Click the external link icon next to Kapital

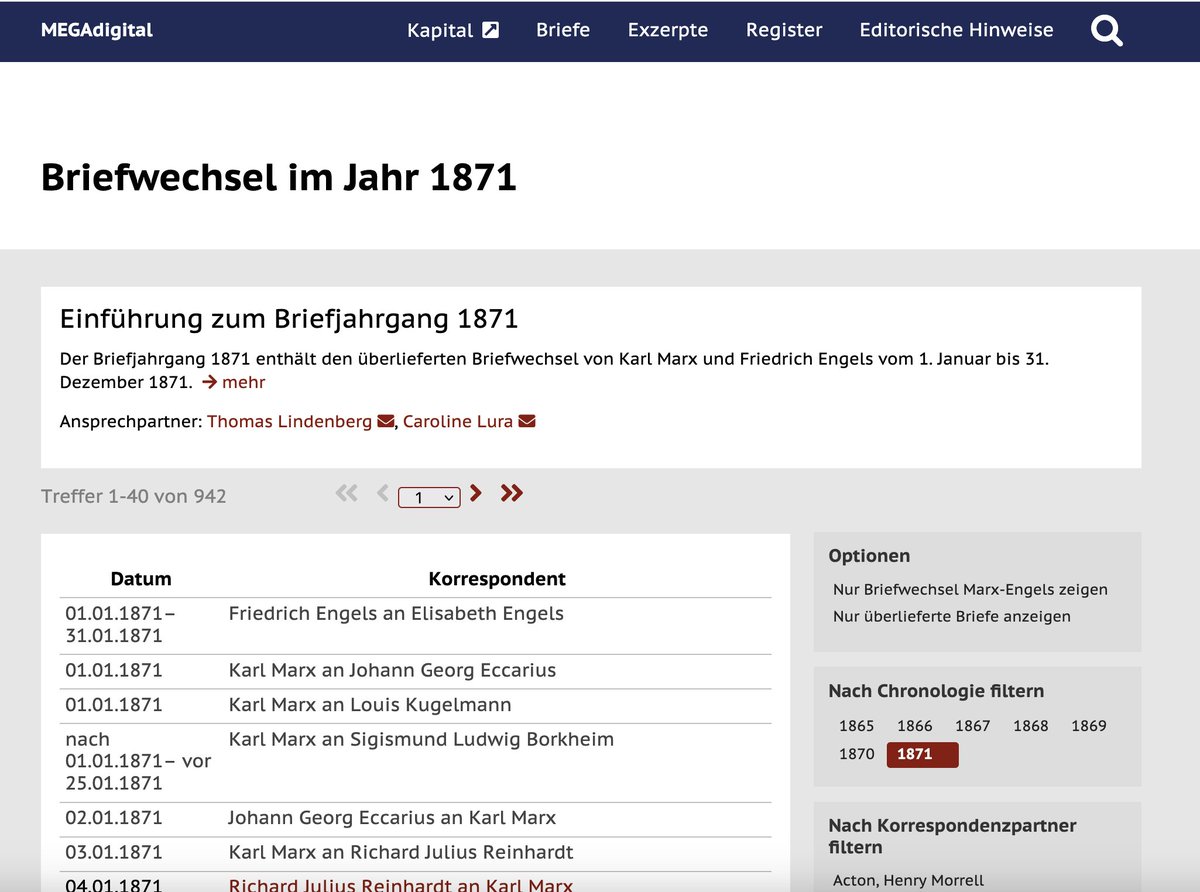pyautogui.click(x=490, y=30)
